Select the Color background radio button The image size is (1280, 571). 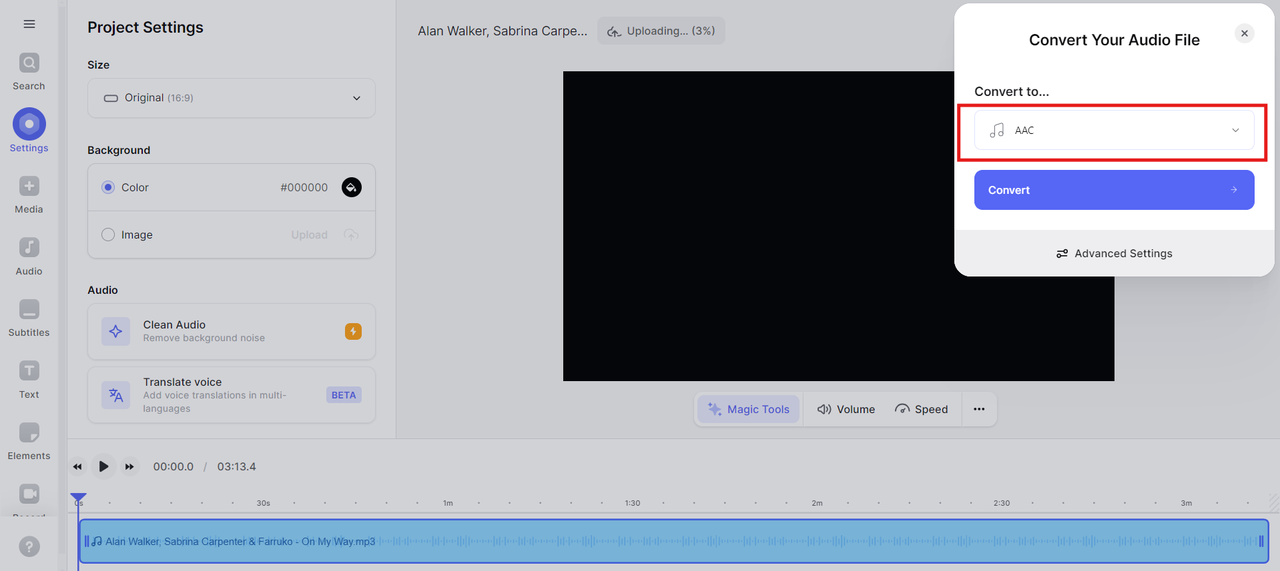pos(108,187)
